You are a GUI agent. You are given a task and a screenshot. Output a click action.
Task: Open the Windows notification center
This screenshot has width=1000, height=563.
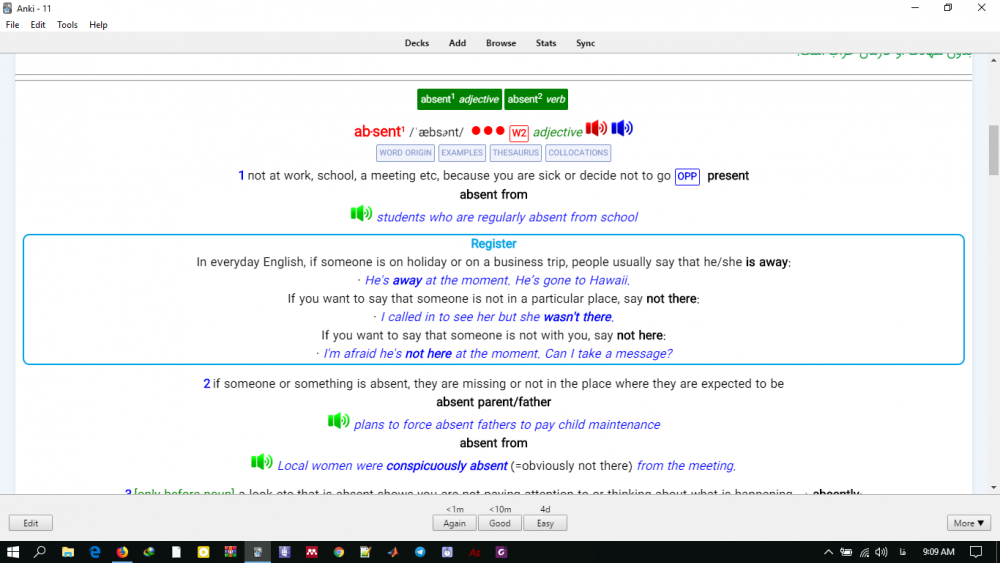(976, 552)
